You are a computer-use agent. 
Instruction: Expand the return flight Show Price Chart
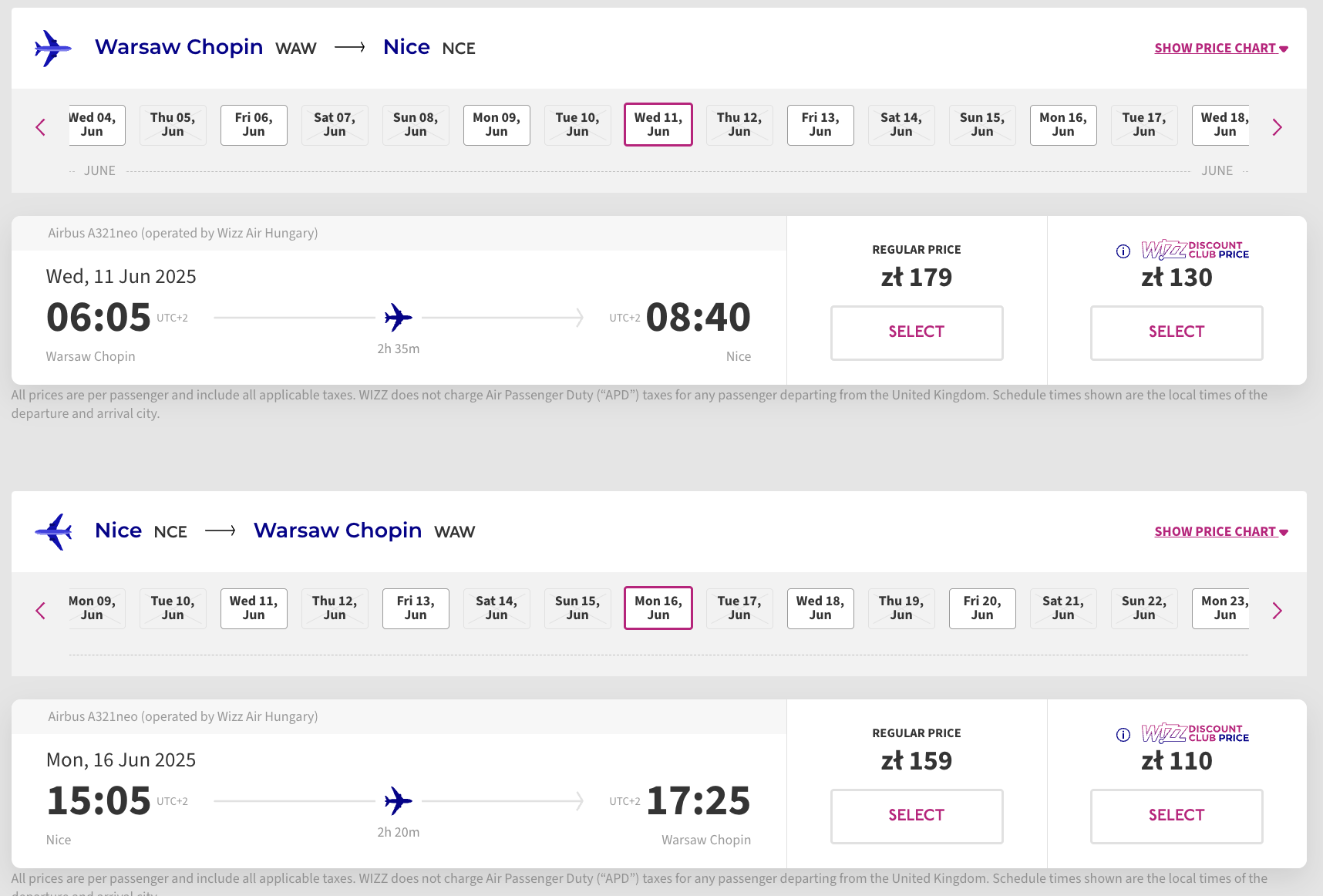[1221, 531]
